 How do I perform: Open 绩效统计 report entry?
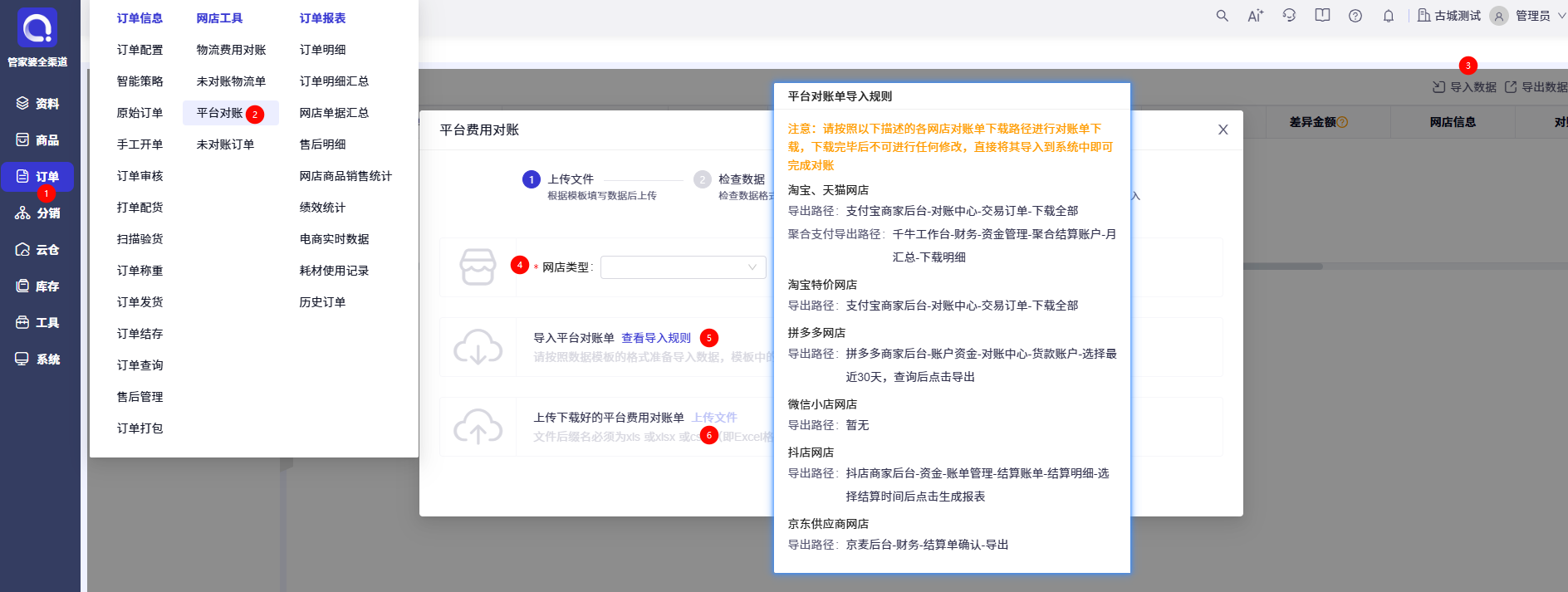point(323,208)
